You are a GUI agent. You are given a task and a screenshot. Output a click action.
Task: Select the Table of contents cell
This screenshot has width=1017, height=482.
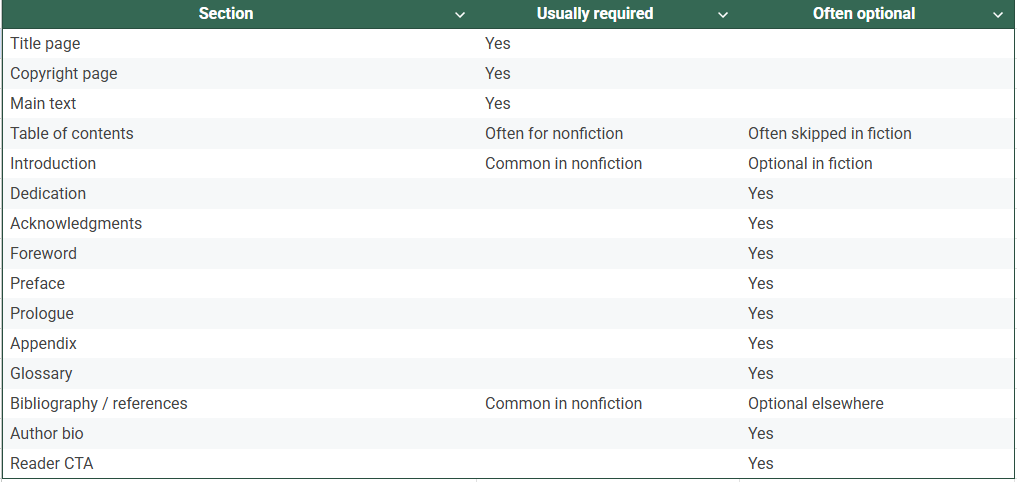click(72, 134)
